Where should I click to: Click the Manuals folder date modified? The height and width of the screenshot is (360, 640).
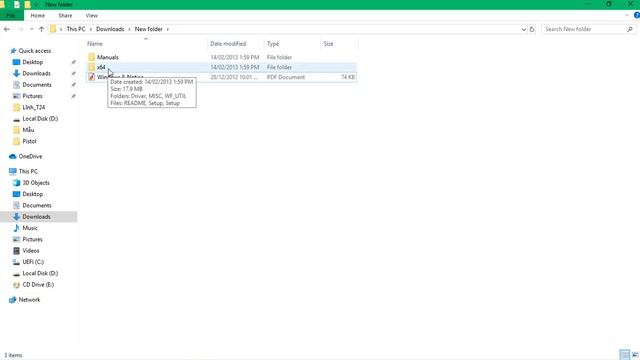[x=235, y=57]
